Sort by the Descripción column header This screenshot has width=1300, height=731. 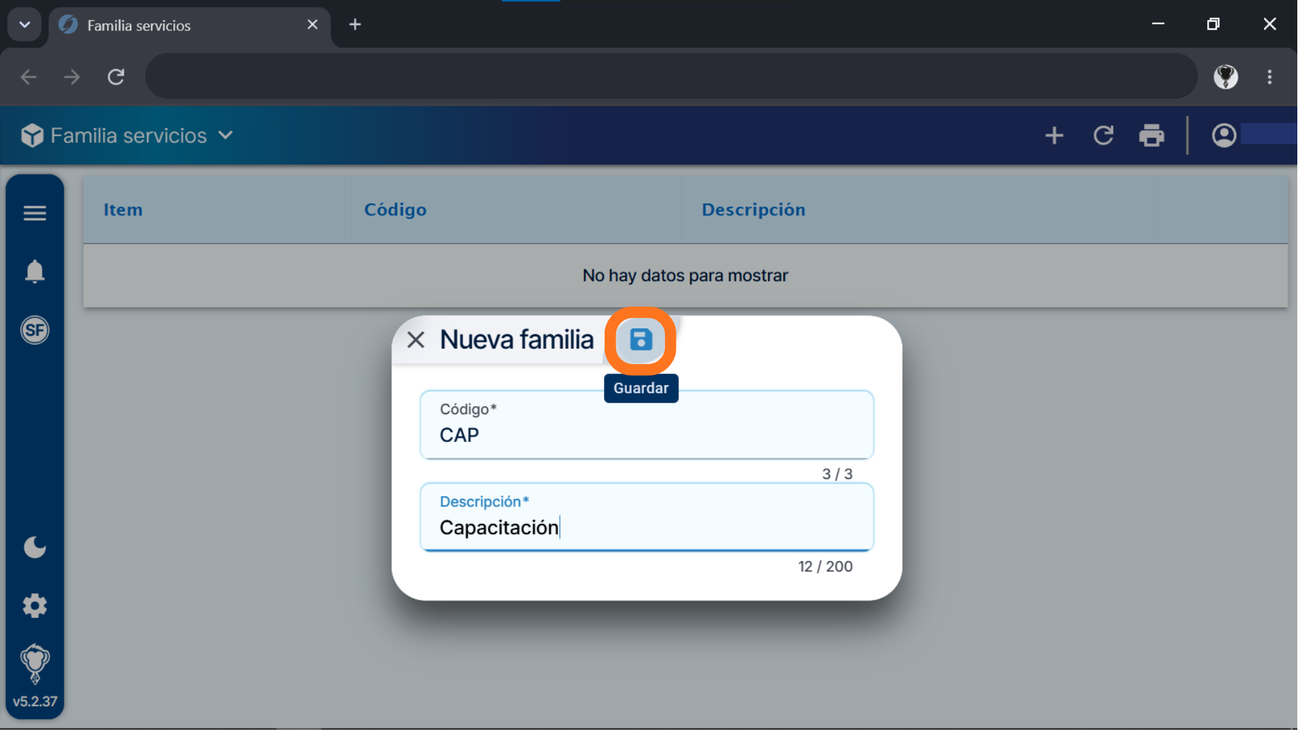[x=753, y=210]
